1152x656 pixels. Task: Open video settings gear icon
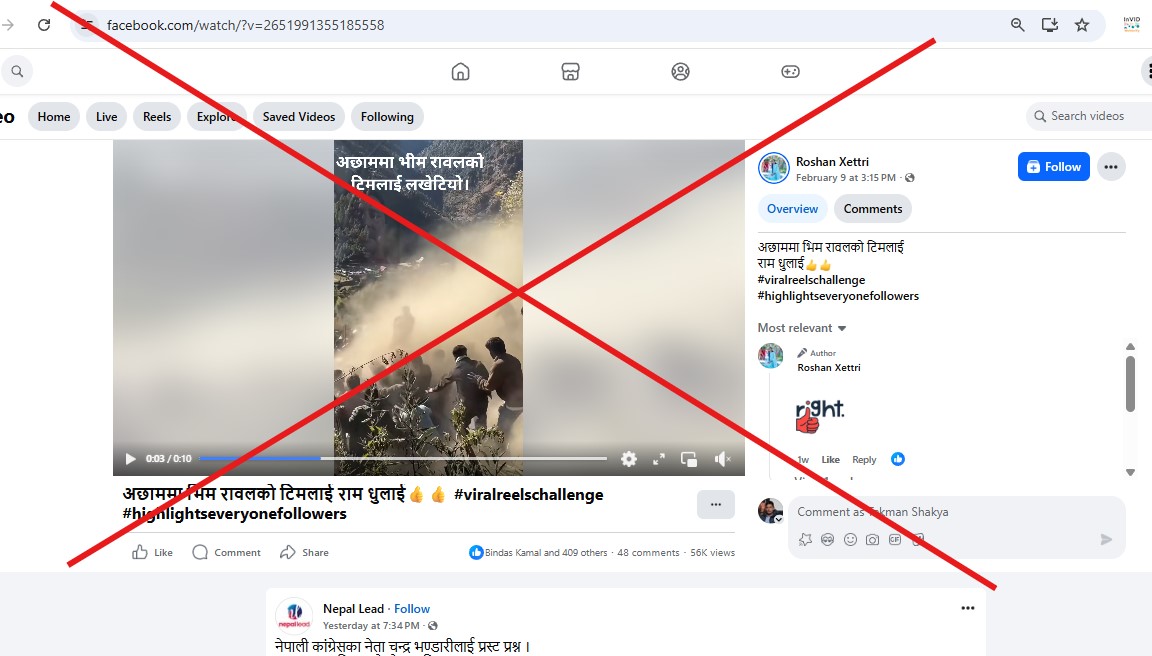coord(629,459)
